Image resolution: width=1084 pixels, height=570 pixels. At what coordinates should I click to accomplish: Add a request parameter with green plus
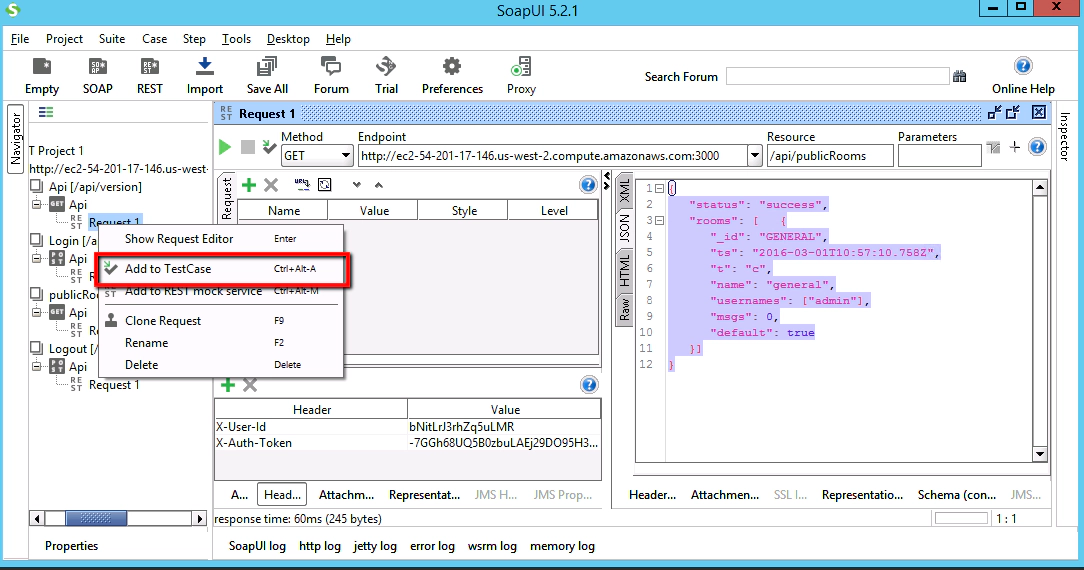click(249, 184)
